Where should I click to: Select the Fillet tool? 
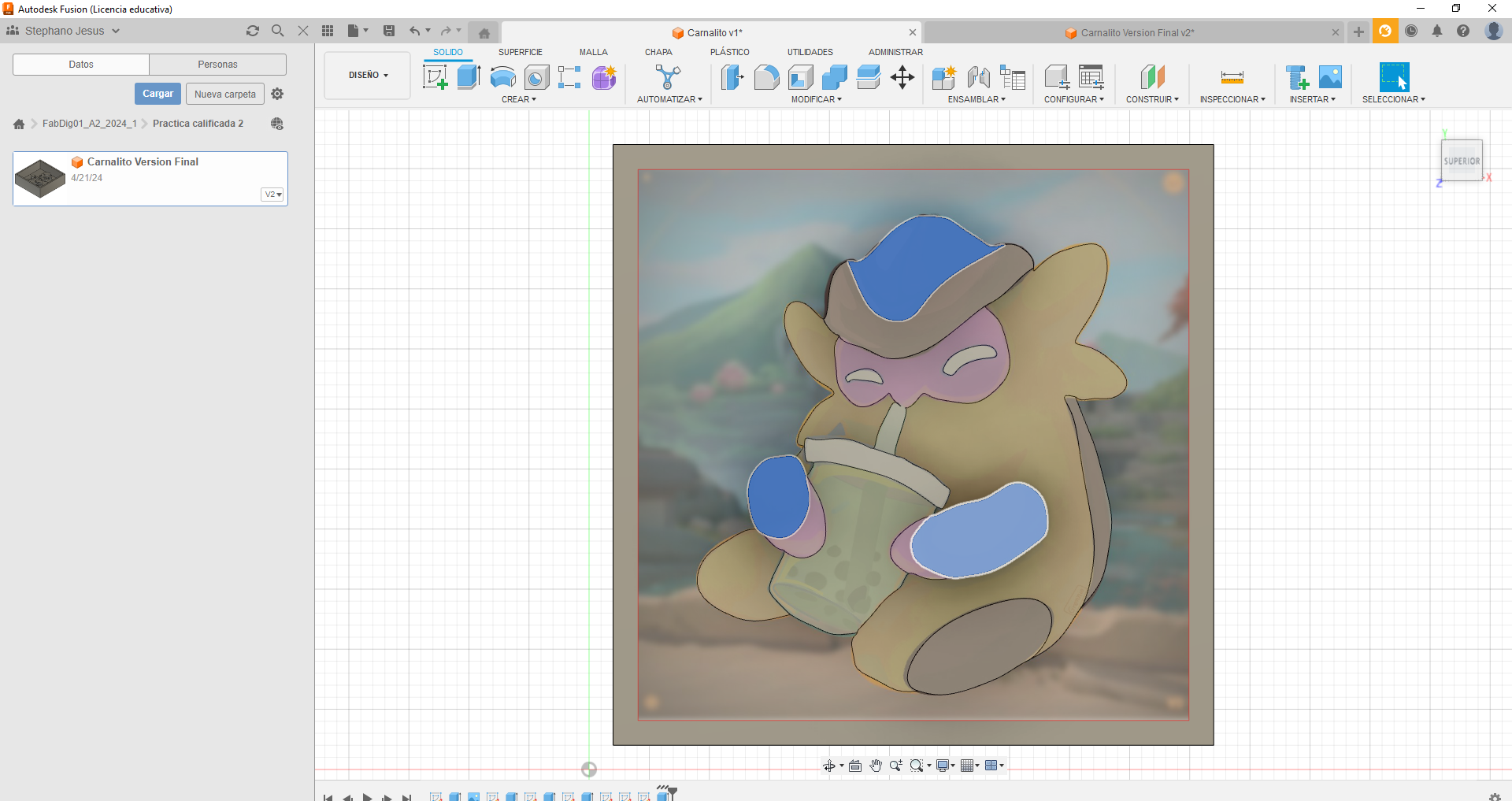coord(766,77)
